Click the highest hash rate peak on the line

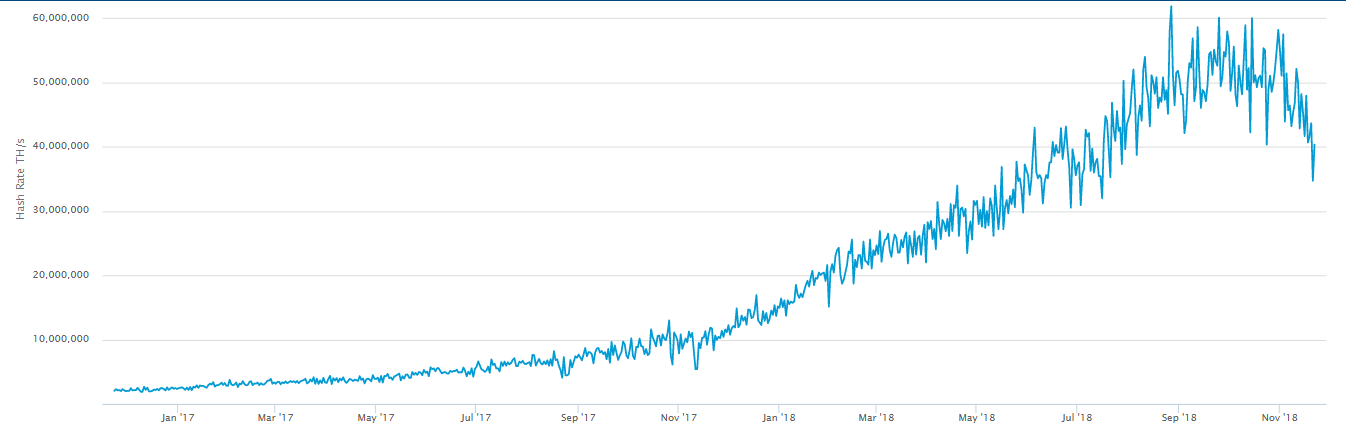tap(1171, 8)
